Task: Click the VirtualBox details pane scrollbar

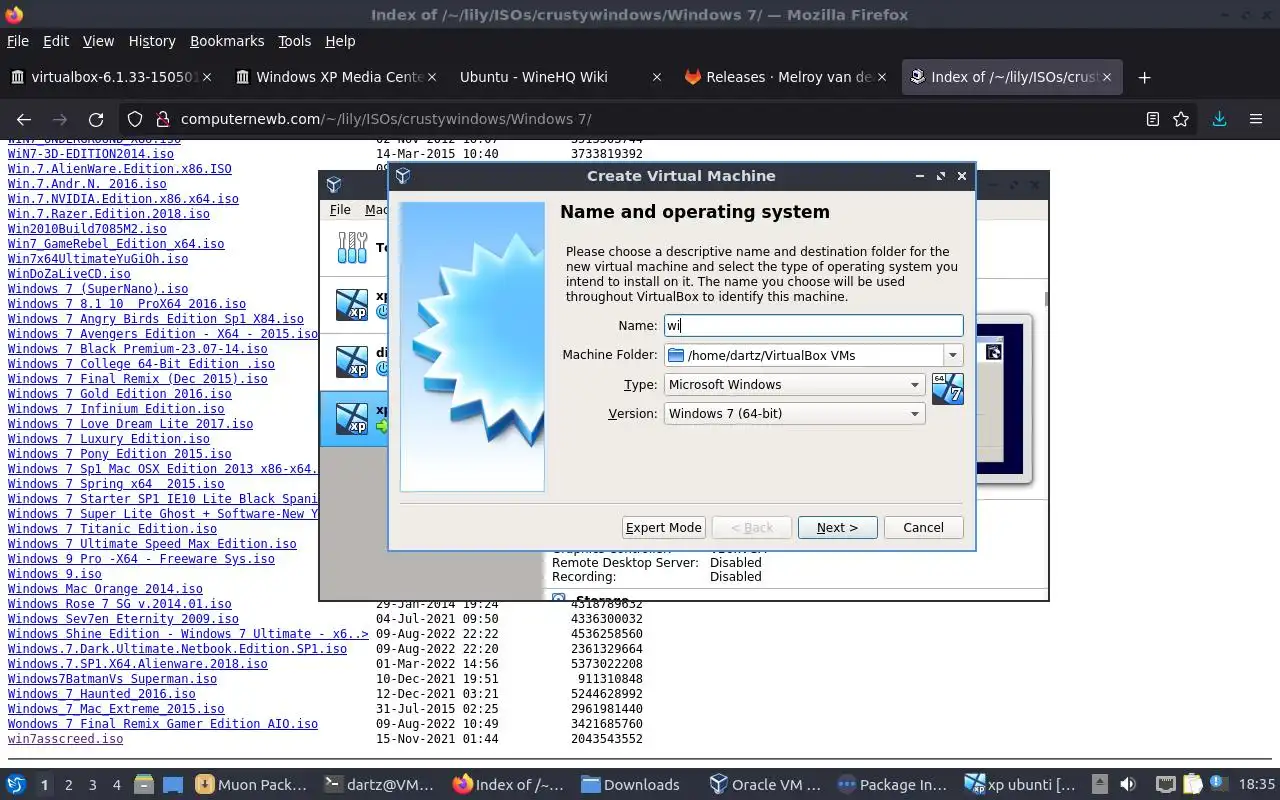Action: [1046, 299]
